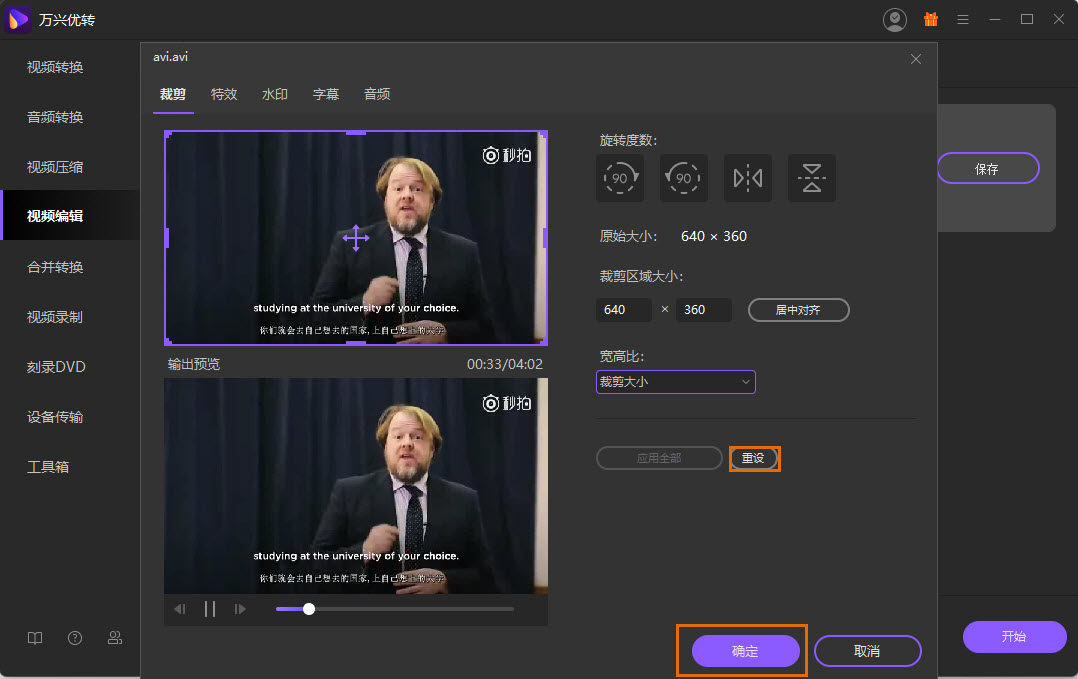Pause the video preview playback
Image resolution: width=1078 pixels, height=679 pixels.
pyautogui.click(x=210, y=609)
